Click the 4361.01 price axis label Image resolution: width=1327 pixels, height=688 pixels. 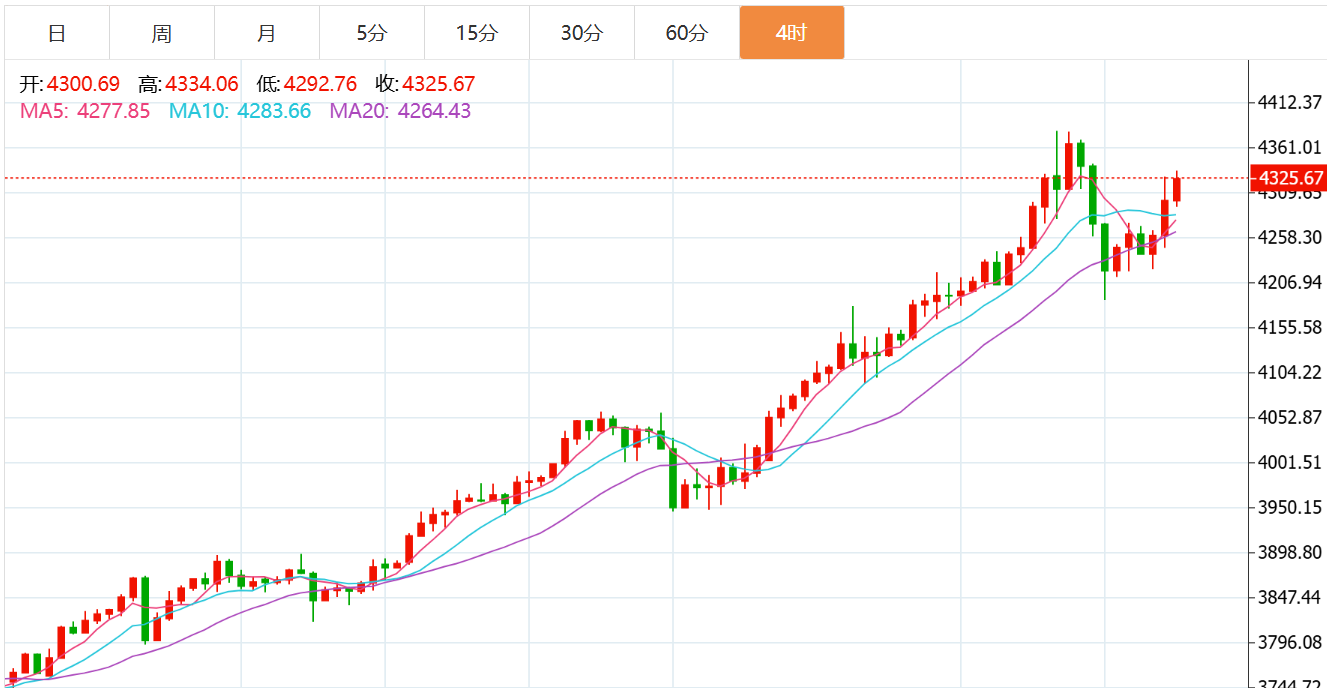coord(1291,147)
